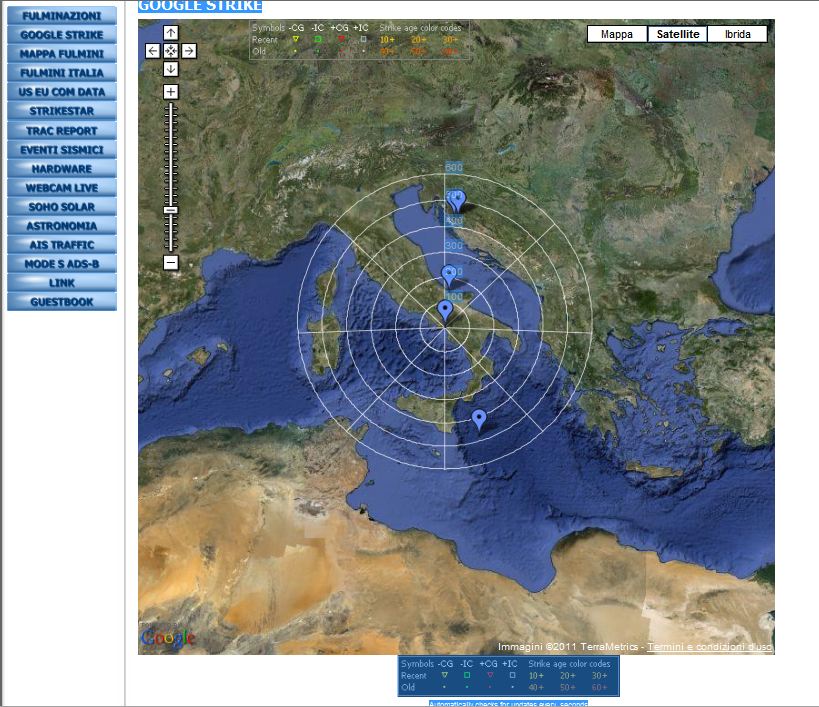
Task: Click the center recenter map icon
Action: point(171,51)
